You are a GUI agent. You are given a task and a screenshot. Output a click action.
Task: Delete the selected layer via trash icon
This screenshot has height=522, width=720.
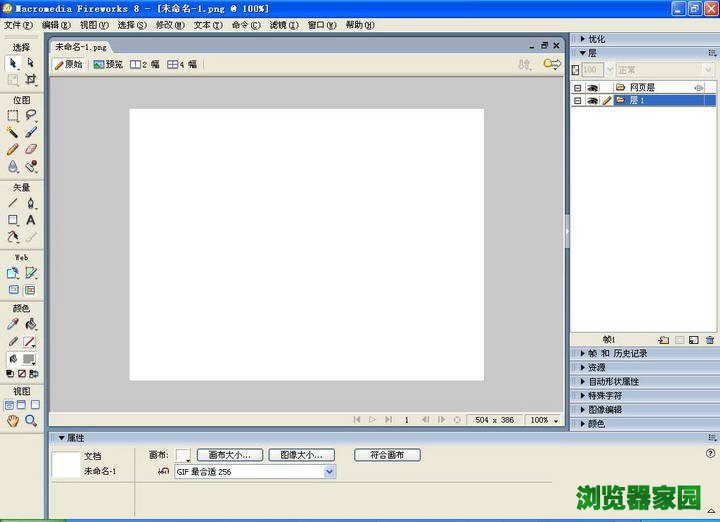(710, 340)
